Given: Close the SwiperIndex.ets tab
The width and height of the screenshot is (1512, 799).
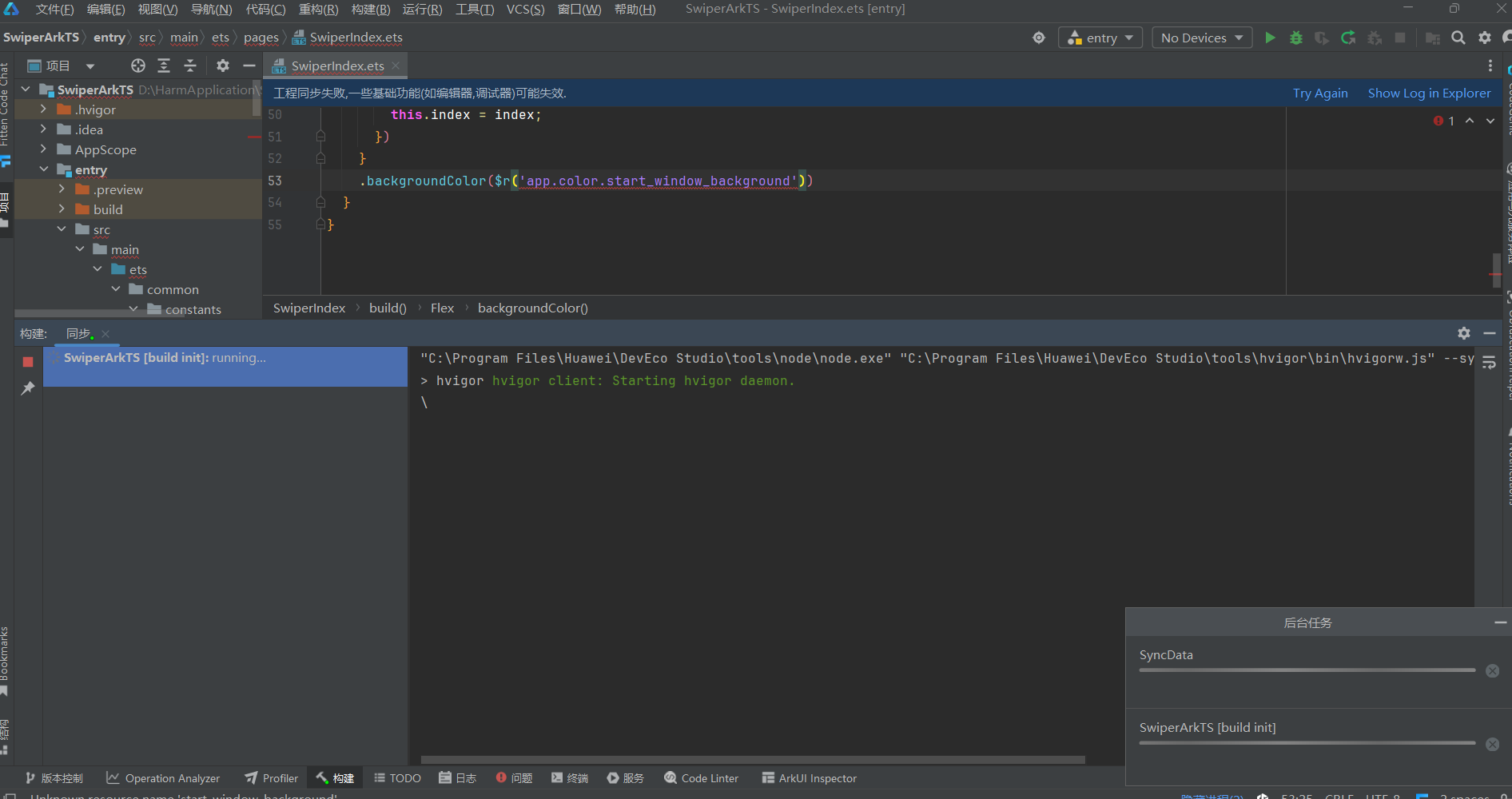Looking at the screenshot, I should 396,66.
